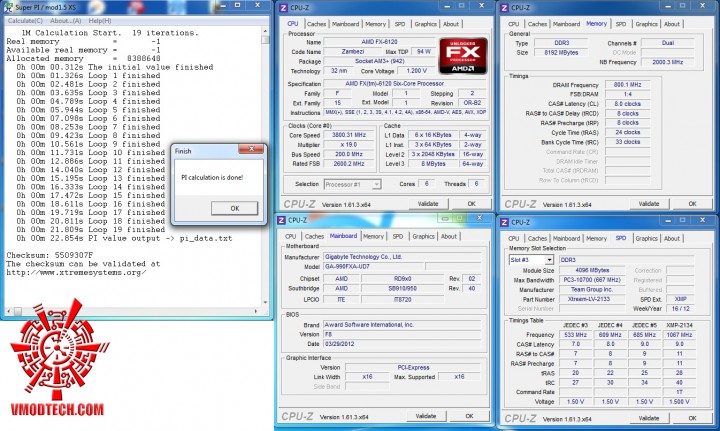This screenshot has height=431, width=720.
Task: Click the Super PI title bar icon
Action: pyautogui.click(x=8, y=7)
